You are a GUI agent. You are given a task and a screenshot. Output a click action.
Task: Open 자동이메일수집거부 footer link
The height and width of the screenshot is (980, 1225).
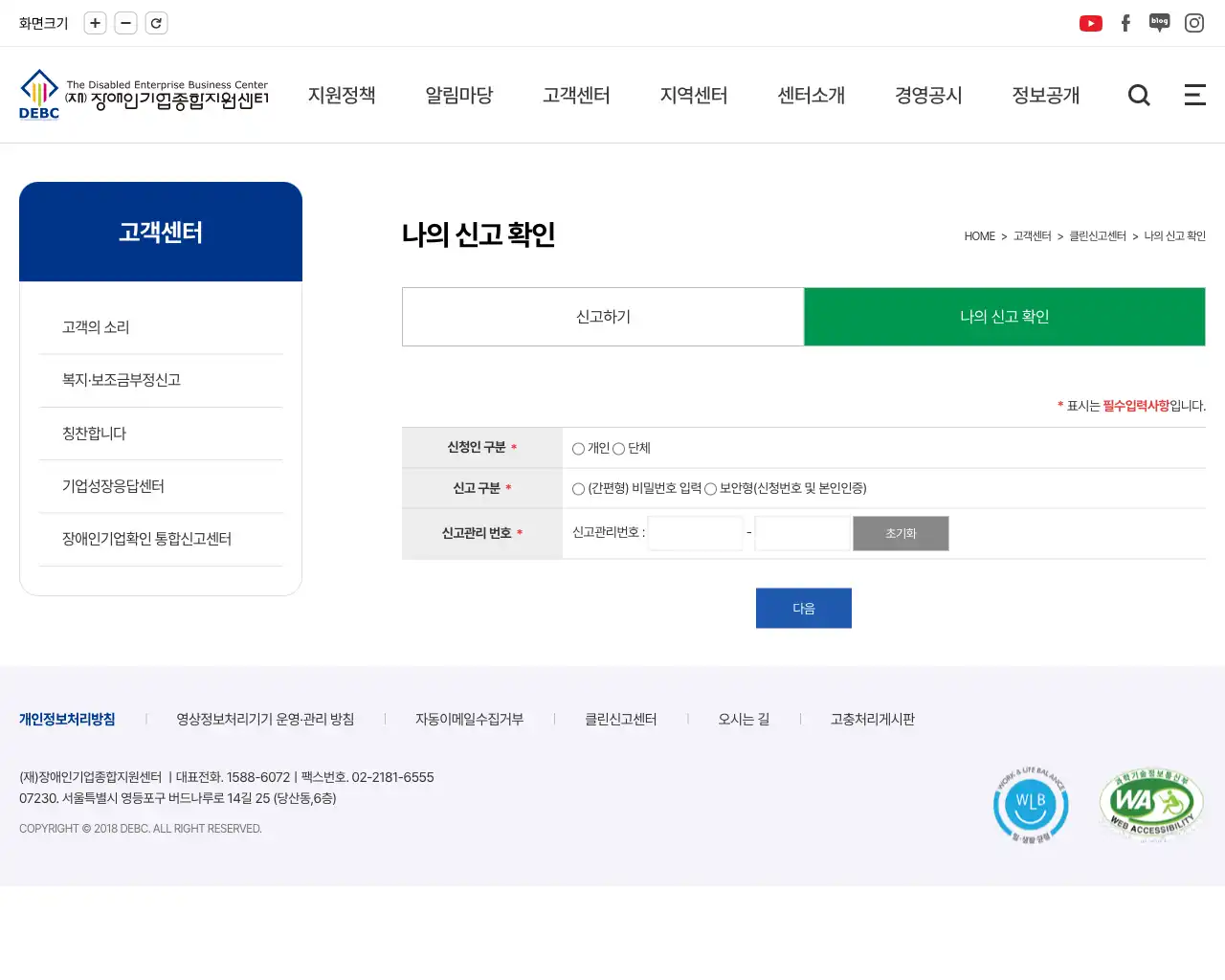pos(469,719)
